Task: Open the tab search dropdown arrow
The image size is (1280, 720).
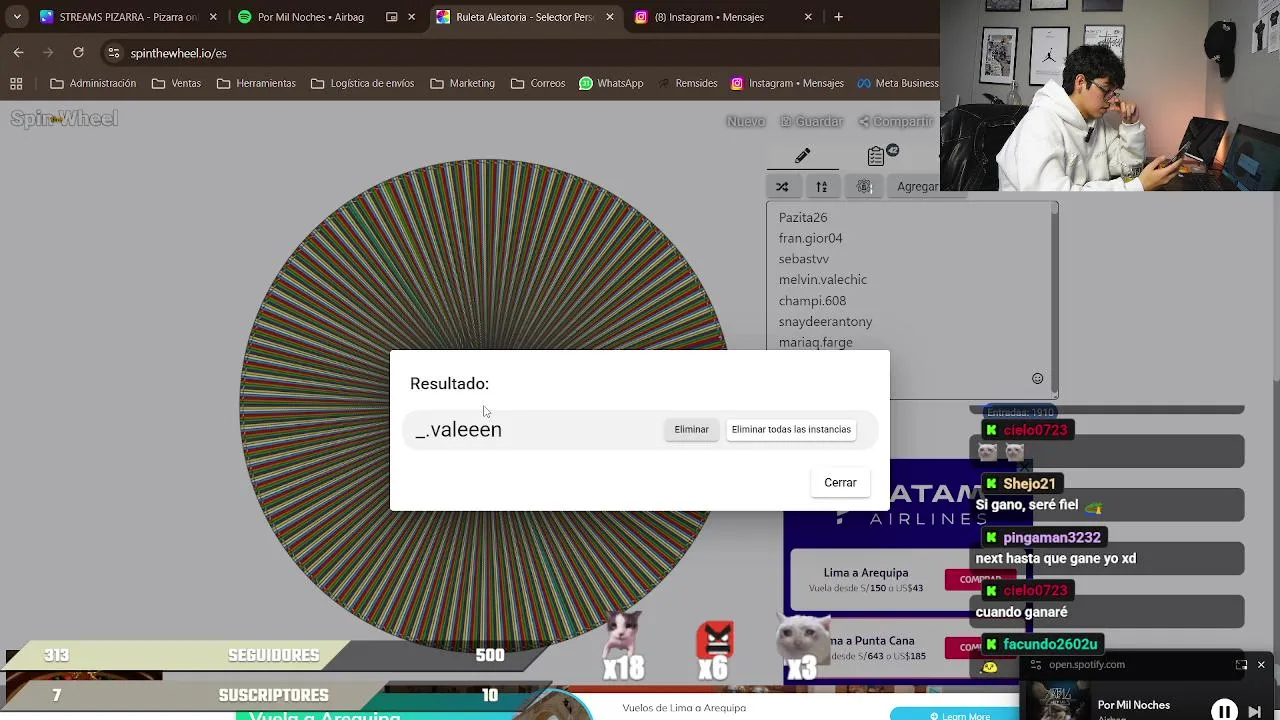Action: pyautogui.click(x=16, y=17)
